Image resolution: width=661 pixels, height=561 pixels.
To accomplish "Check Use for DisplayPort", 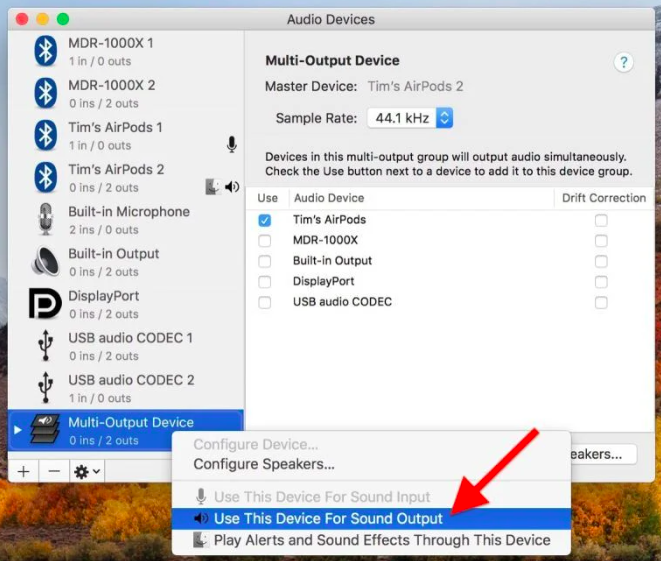I will 265,282.
